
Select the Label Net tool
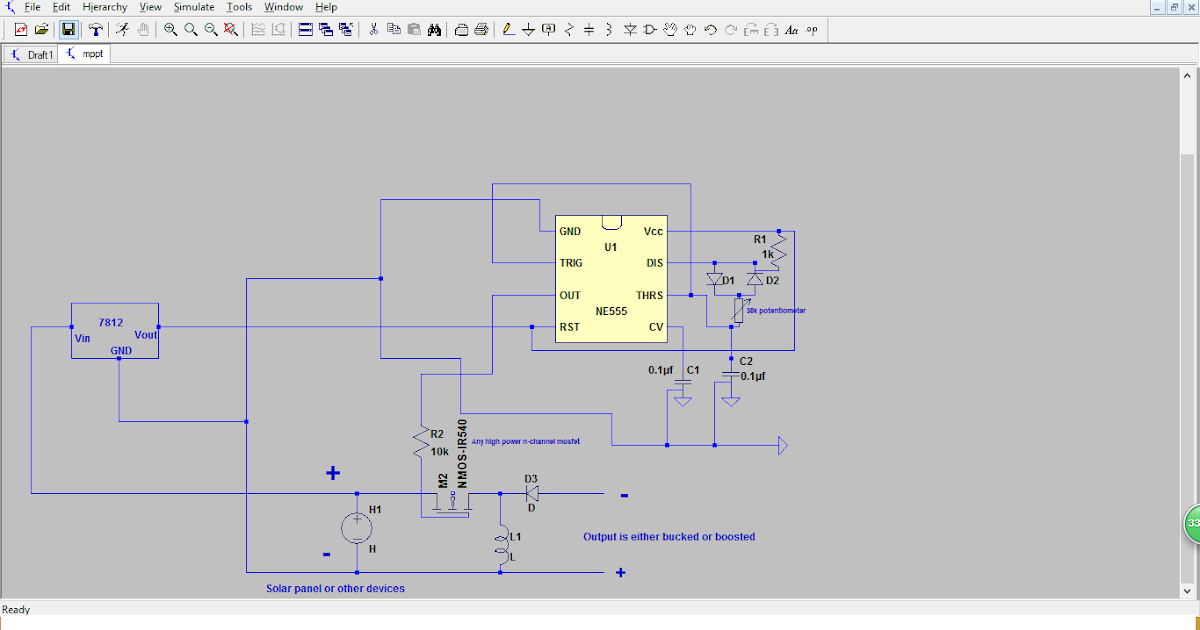548,29
